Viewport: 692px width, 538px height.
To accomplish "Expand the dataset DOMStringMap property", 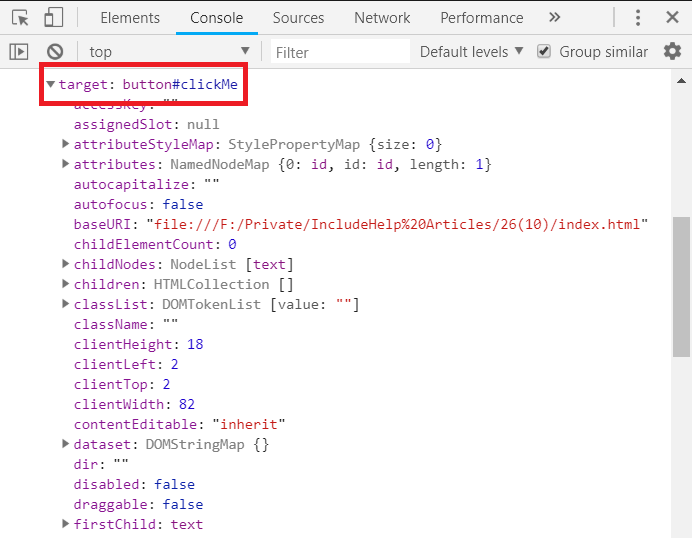I will [65, 444].
